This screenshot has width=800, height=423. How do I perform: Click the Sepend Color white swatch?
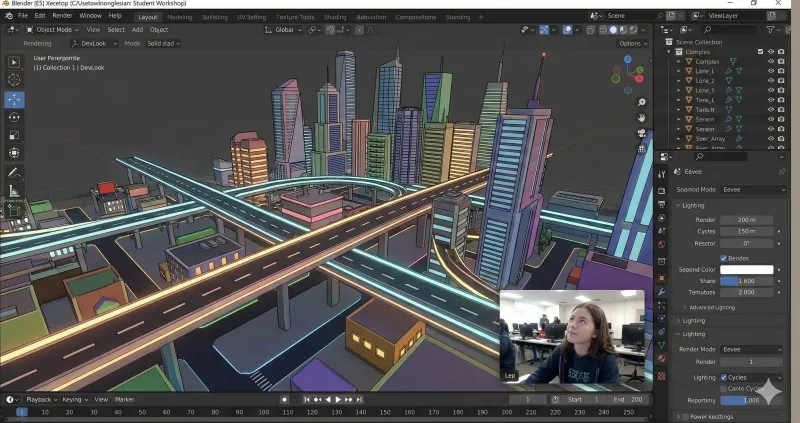click(747, 269)
